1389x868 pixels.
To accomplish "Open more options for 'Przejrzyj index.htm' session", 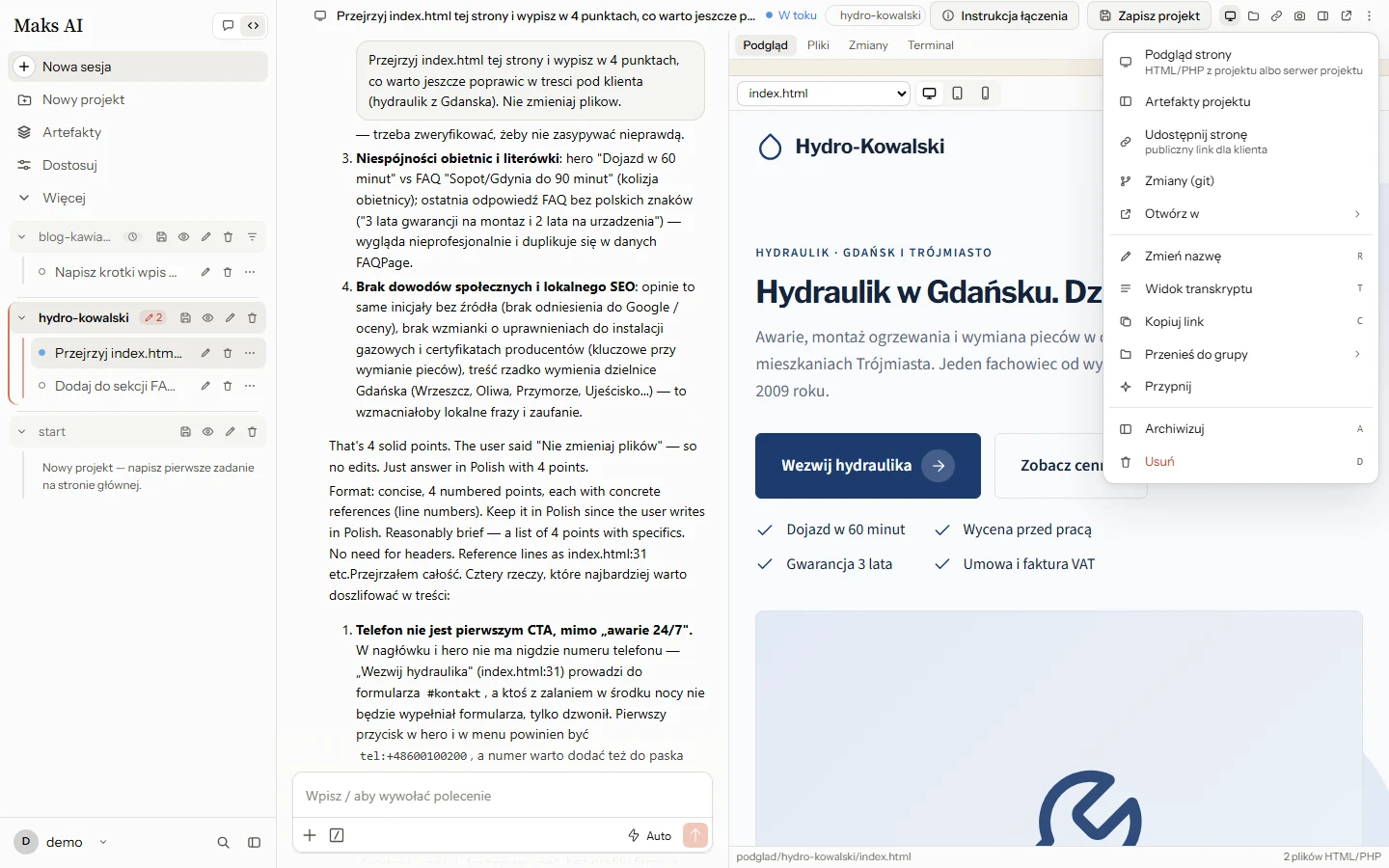I will (250, 353).
